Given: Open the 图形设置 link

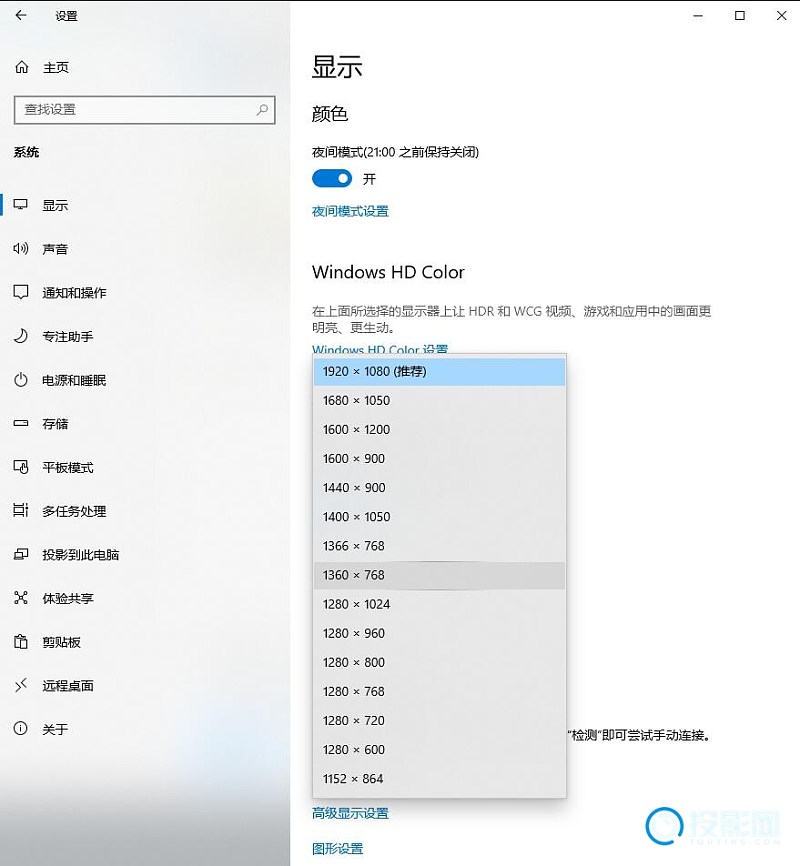Looking at the screenshot, I should 337,849.
